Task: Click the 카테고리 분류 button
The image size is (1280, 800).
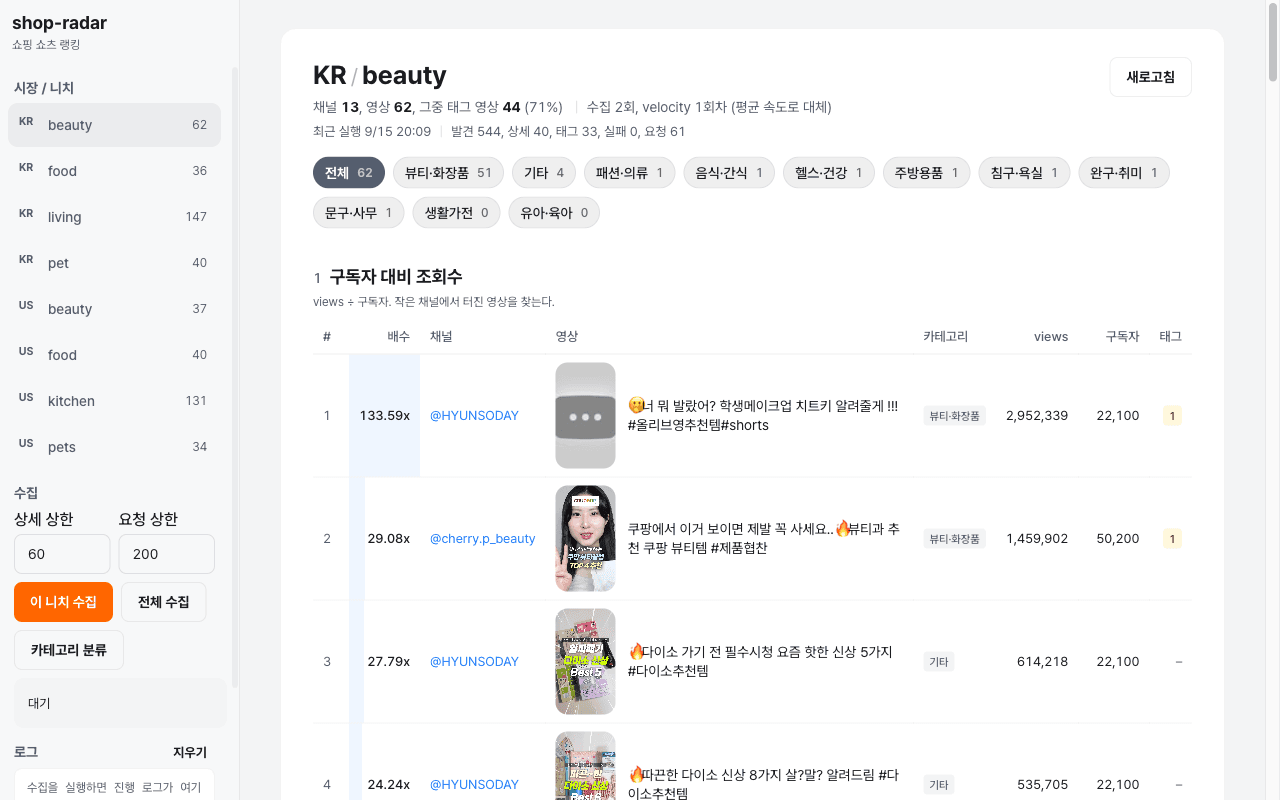Action: point(69,650)
